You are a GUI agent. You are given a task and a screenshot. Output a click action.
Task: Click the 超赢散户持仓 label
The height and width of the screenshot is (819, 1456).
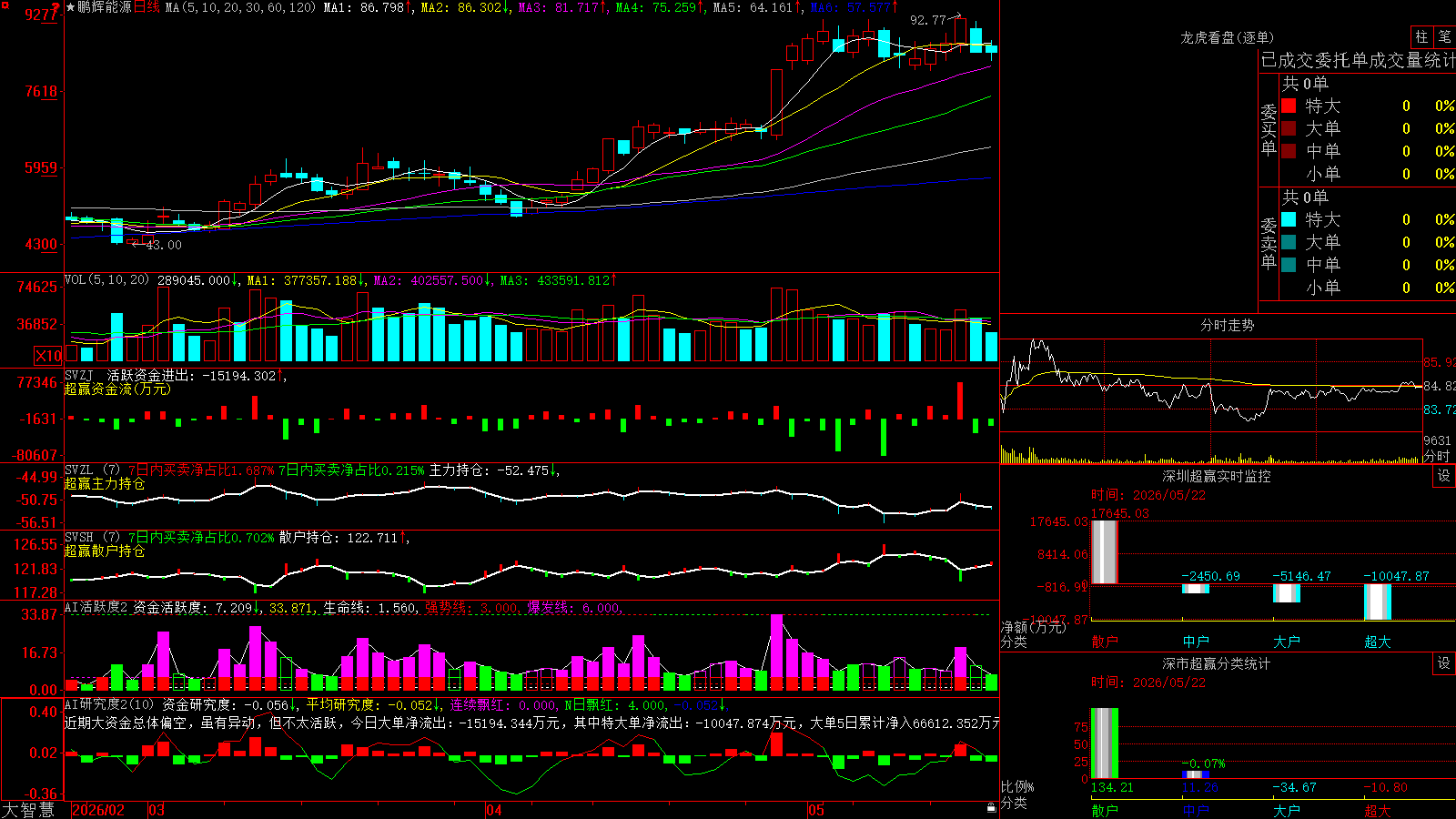105,551
